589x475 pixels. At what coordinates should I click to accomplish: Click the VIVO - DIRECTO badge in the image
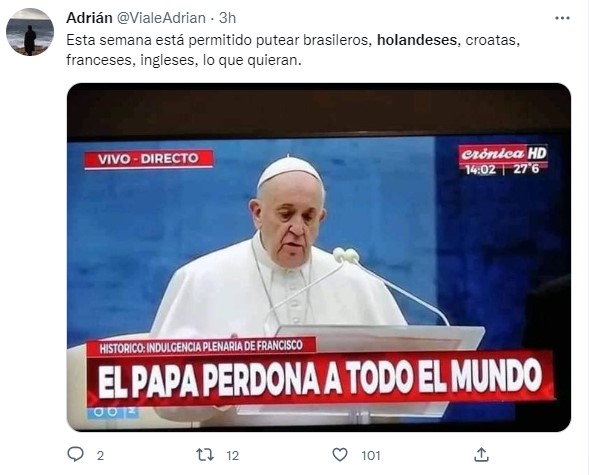[x=149, y=159]
